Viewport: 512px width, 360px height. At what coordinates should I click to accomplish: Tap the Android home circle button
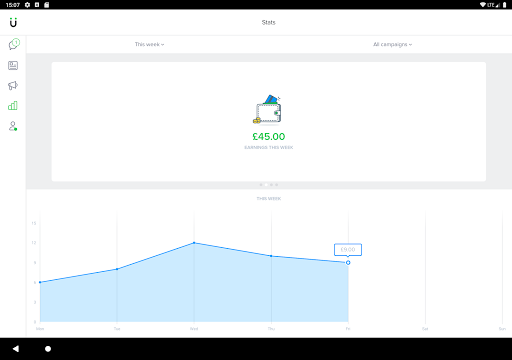point(48,349)
